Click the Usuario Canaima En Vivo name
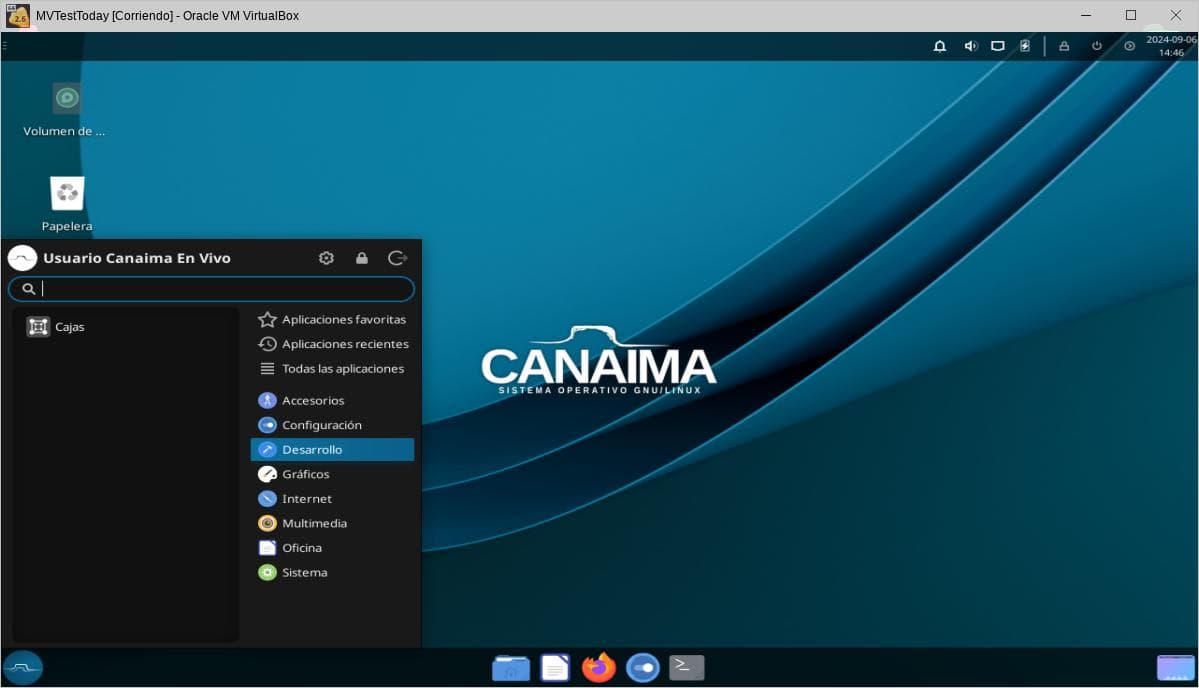The image size is (1199, 688). [137, 258]
